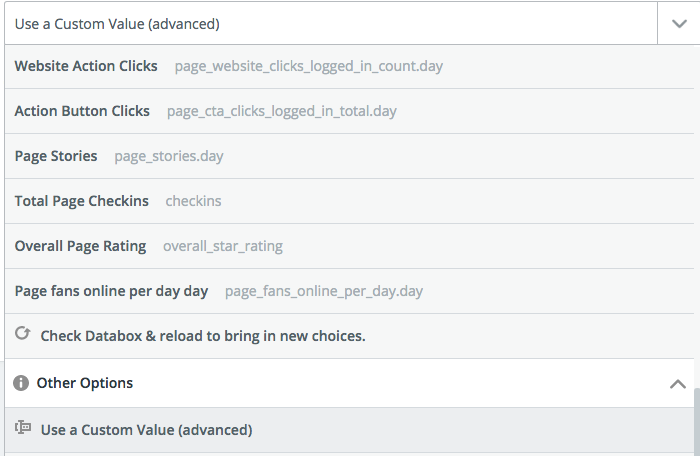Click the info icon next to Other Options
The height and width of the screenshot is (456, 700).
(21, 383)
